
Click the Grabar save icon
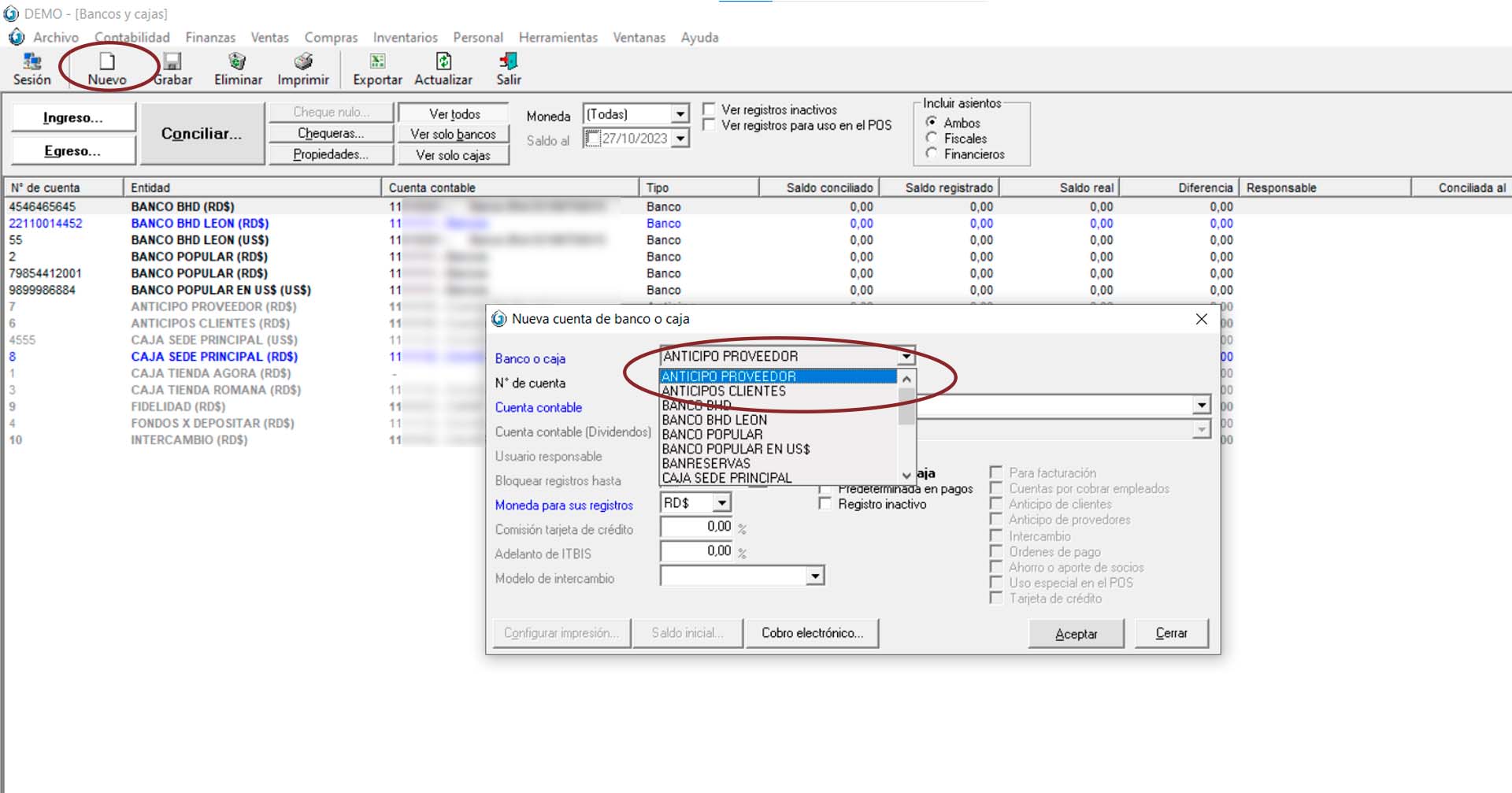click(172, 61)
